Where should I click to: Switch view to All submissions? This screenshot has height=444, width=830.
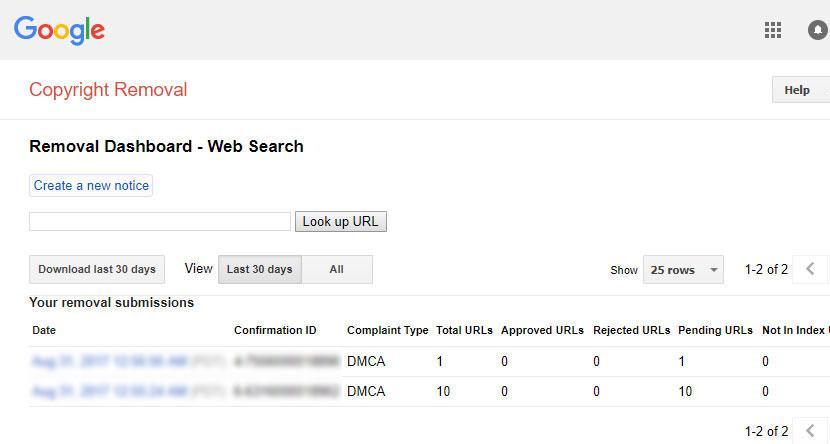[337, 269]
